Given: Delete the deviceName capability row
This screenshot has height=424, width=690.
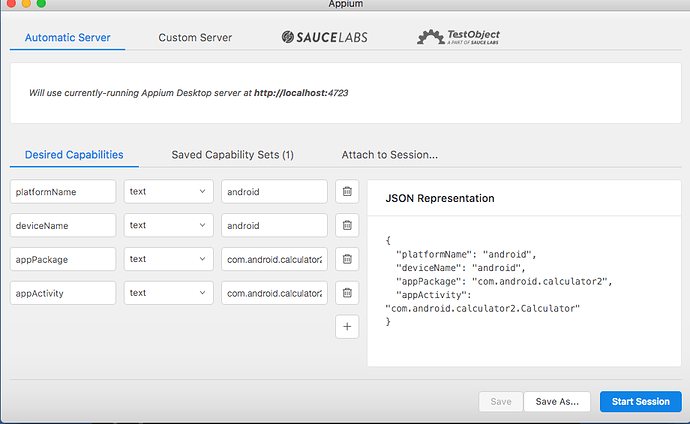Looking at the screenshot, I should click(x=347, y=225).
